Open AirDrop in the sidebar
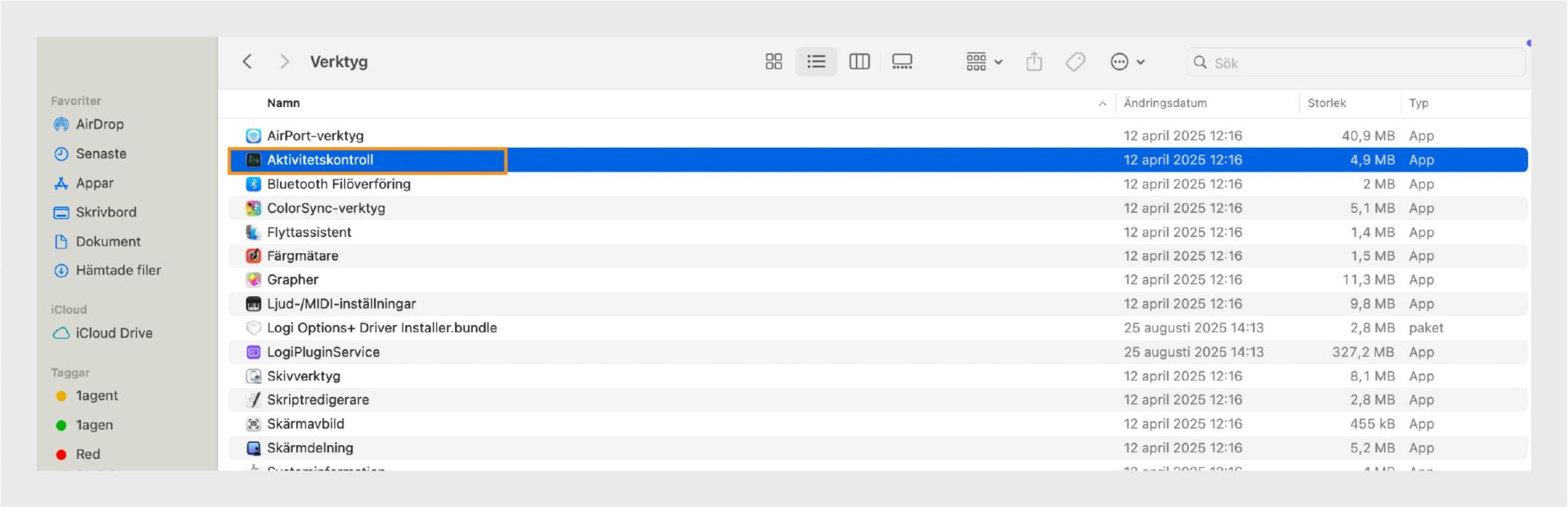The image size is (1568, 508). (99, 125)
